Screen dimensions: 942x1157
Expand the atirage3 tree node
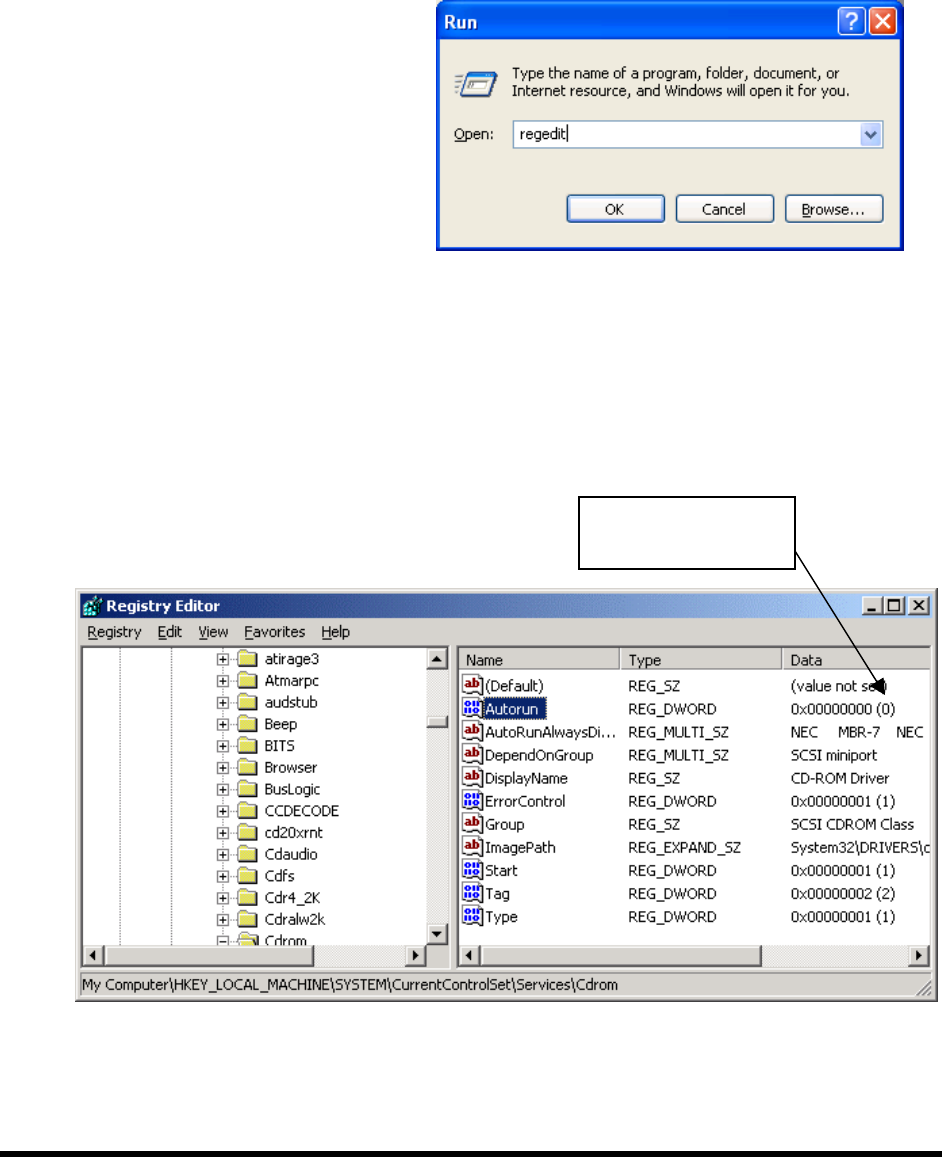[x=223, y=659]
